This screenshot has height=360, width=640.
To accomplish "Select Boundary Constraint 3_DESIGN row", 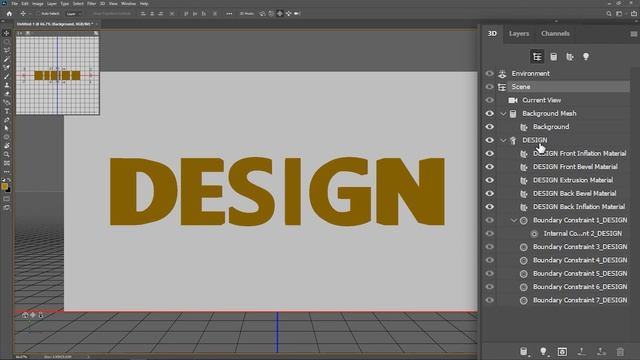I will [x=580, y=247].
